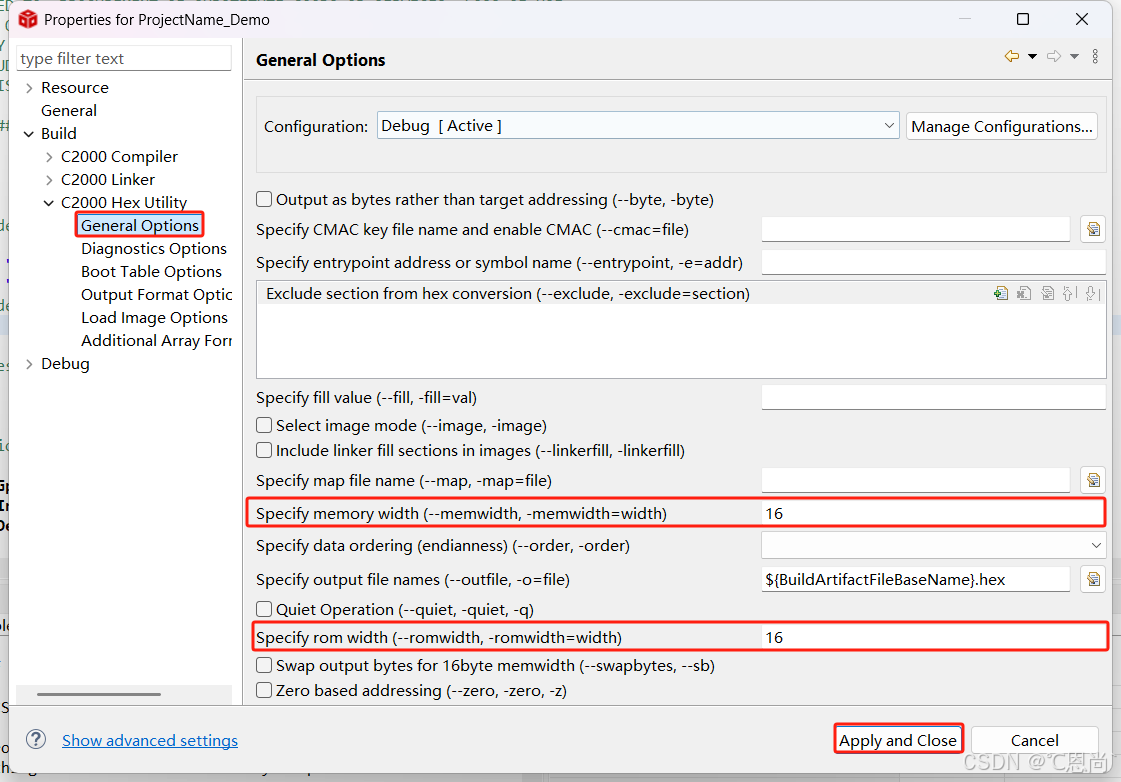Click Apply and Close button
The height and width of the screenshot is (782, 1121).
pyautogui.click(x=898, y=740)
